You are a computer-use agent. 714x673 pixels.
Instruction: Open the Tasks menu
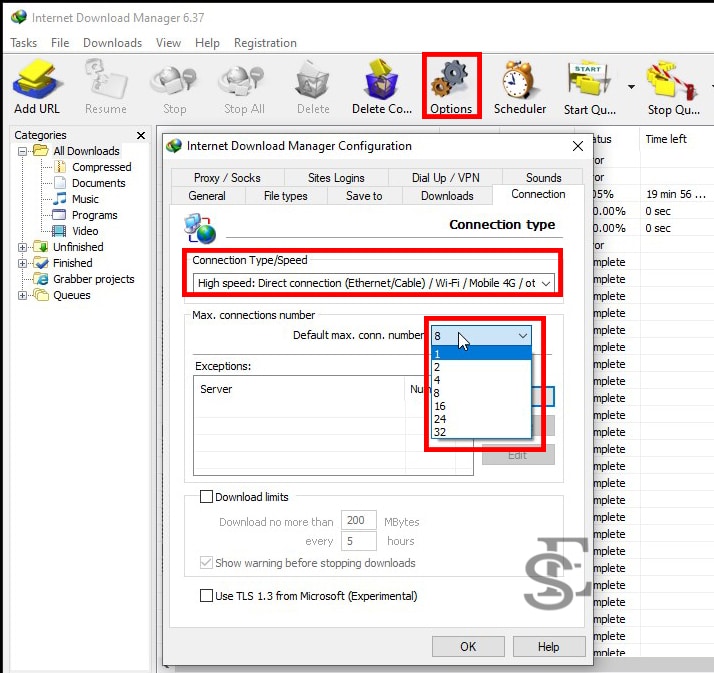[x=24, y=43]
